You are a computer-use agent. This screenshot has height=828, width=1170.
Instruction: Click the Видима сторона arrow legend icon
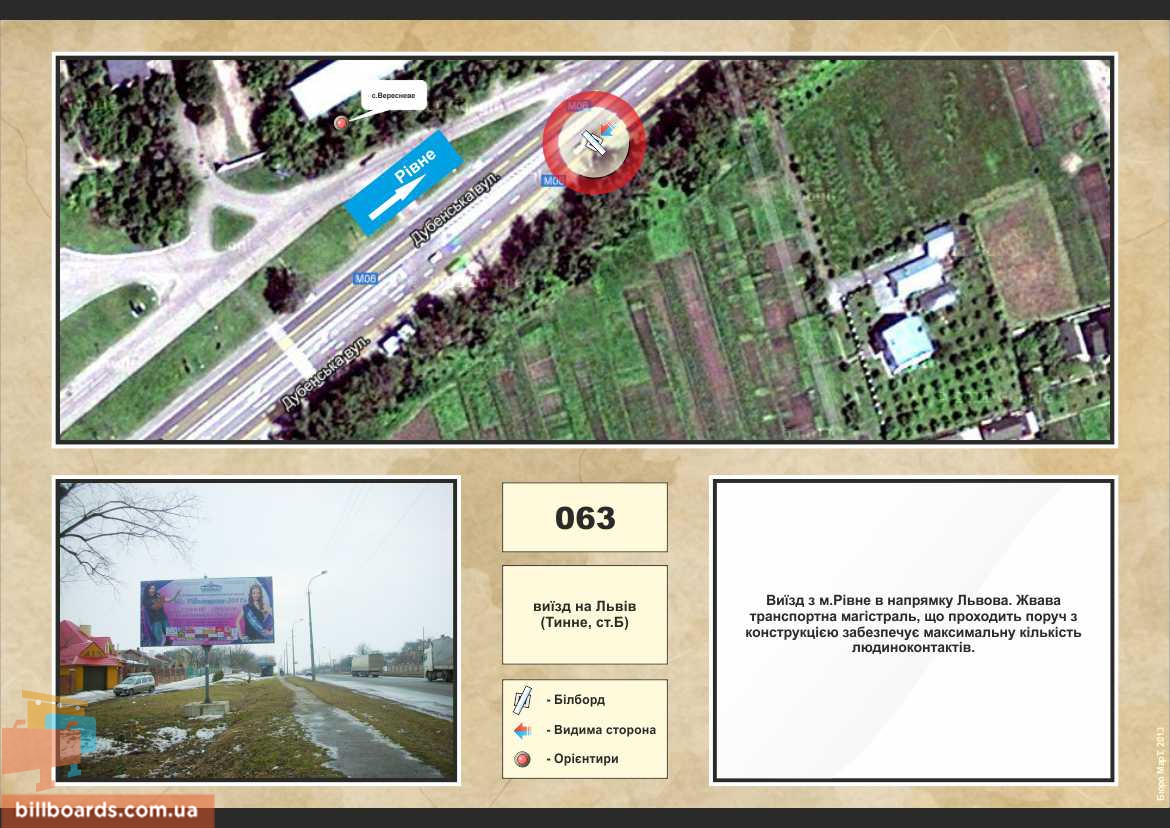[522, 730]
